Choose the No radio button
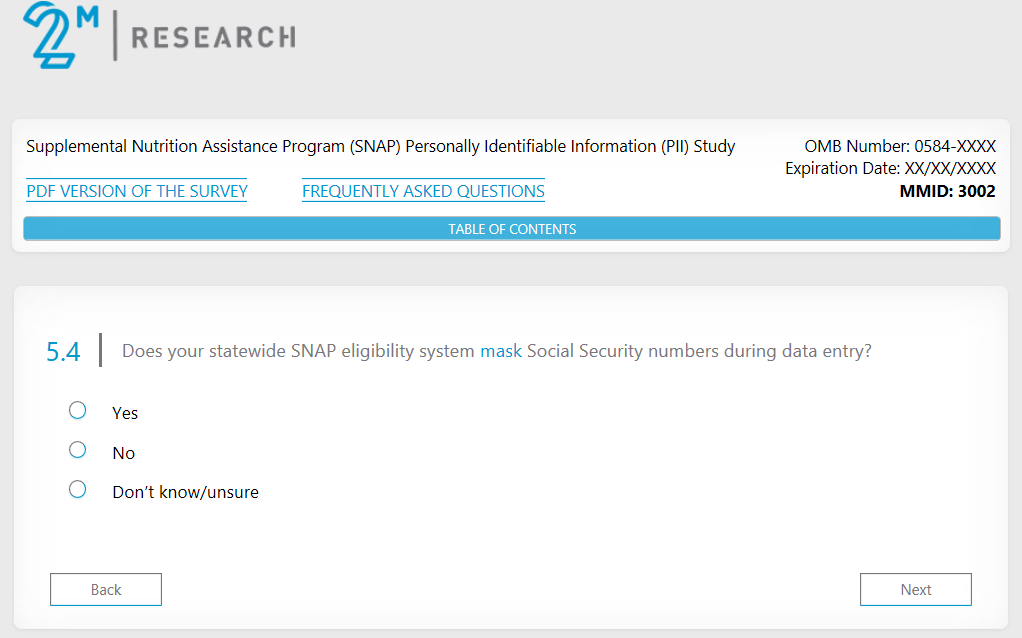The height and width of the screenshot is (638, 1022). 78,450
